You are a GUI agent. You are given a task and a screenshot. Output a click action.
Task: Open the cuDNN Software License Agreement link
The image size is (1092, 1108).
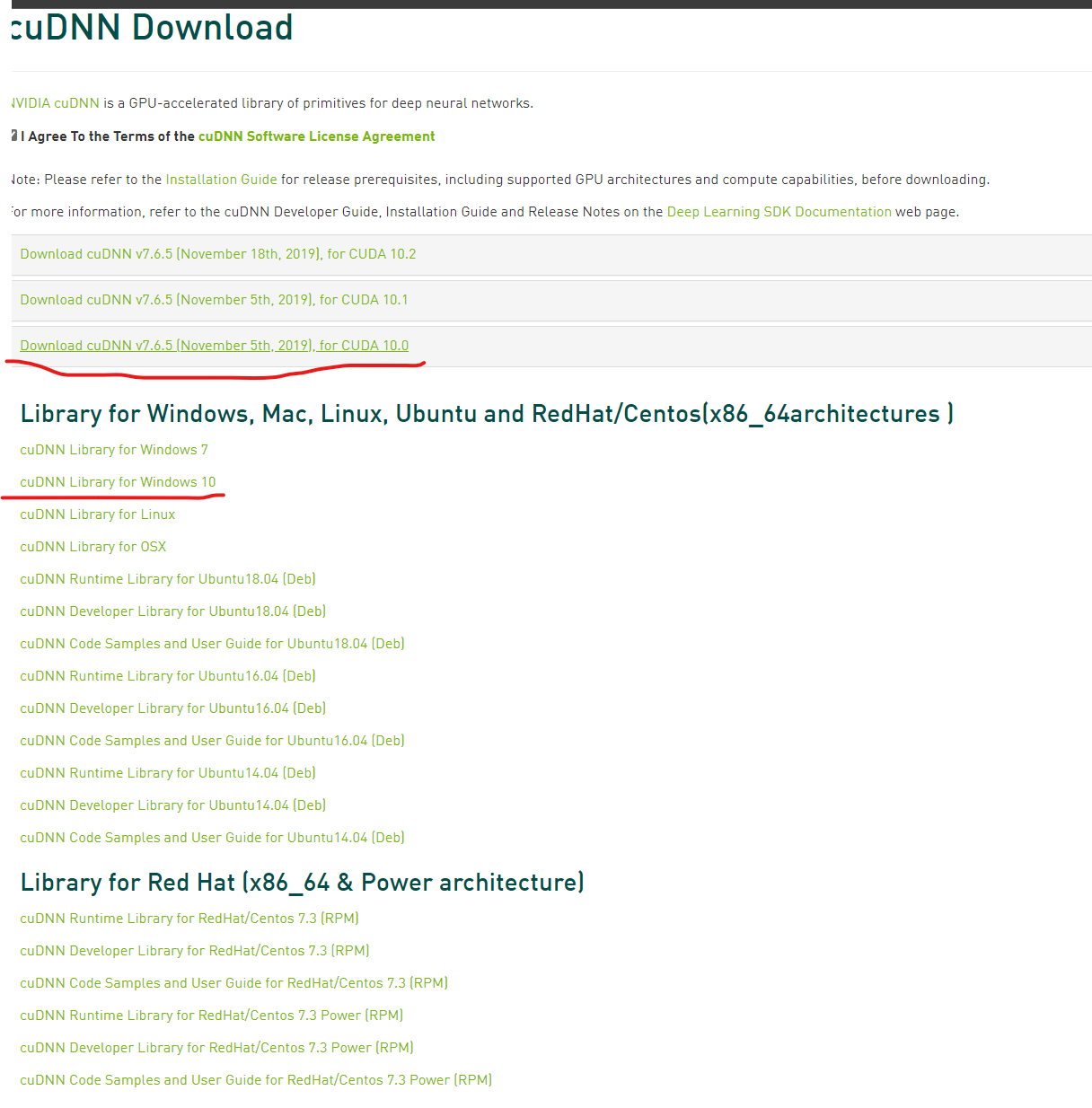(316, 136)
